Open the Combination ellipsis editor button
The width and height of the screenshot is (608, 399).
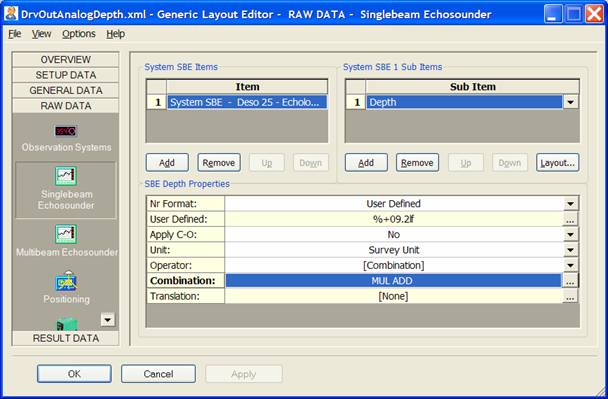(570, 281)
